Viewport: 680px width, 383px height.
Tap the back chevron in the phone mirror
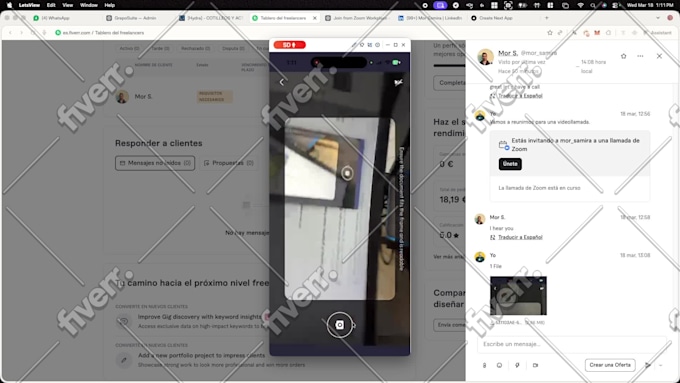click(282, 82)
